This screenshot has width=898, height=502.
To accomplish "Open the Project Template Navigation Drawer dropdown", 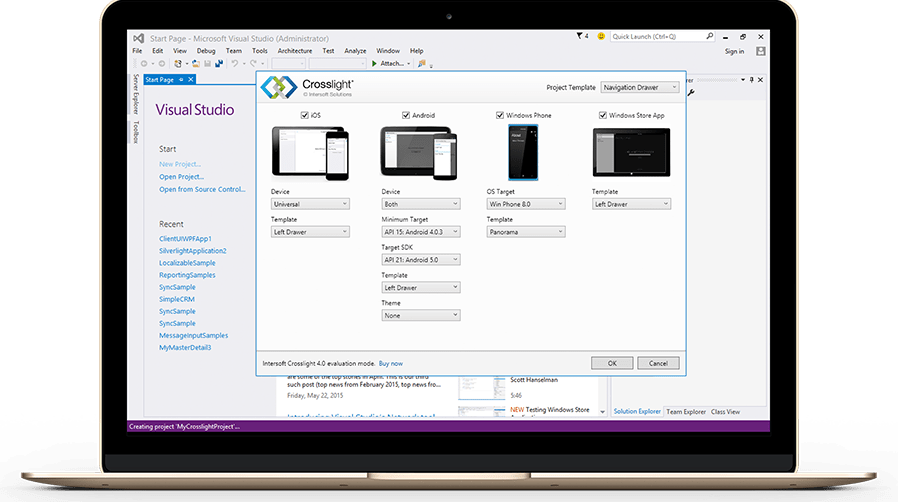I will click(640, 88).
